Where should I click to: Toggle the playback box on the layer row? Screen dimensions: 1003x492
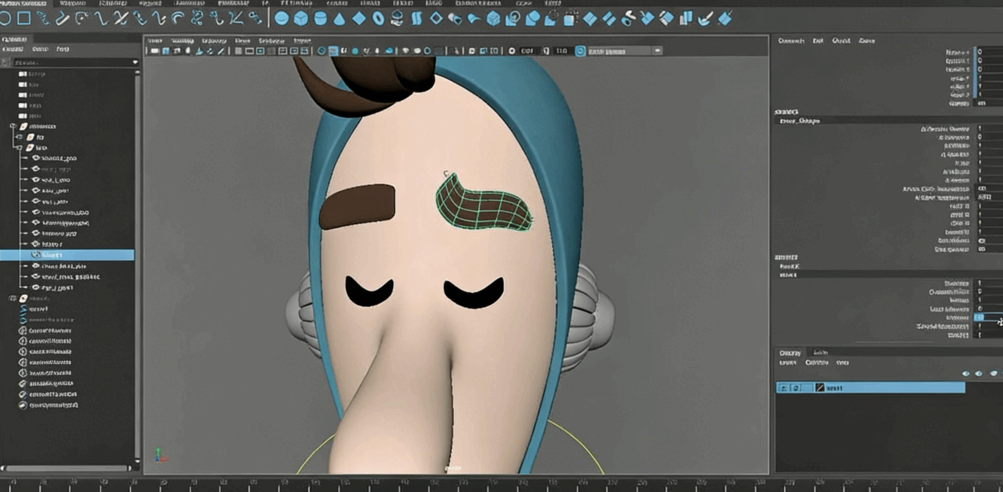coord(796,388)
